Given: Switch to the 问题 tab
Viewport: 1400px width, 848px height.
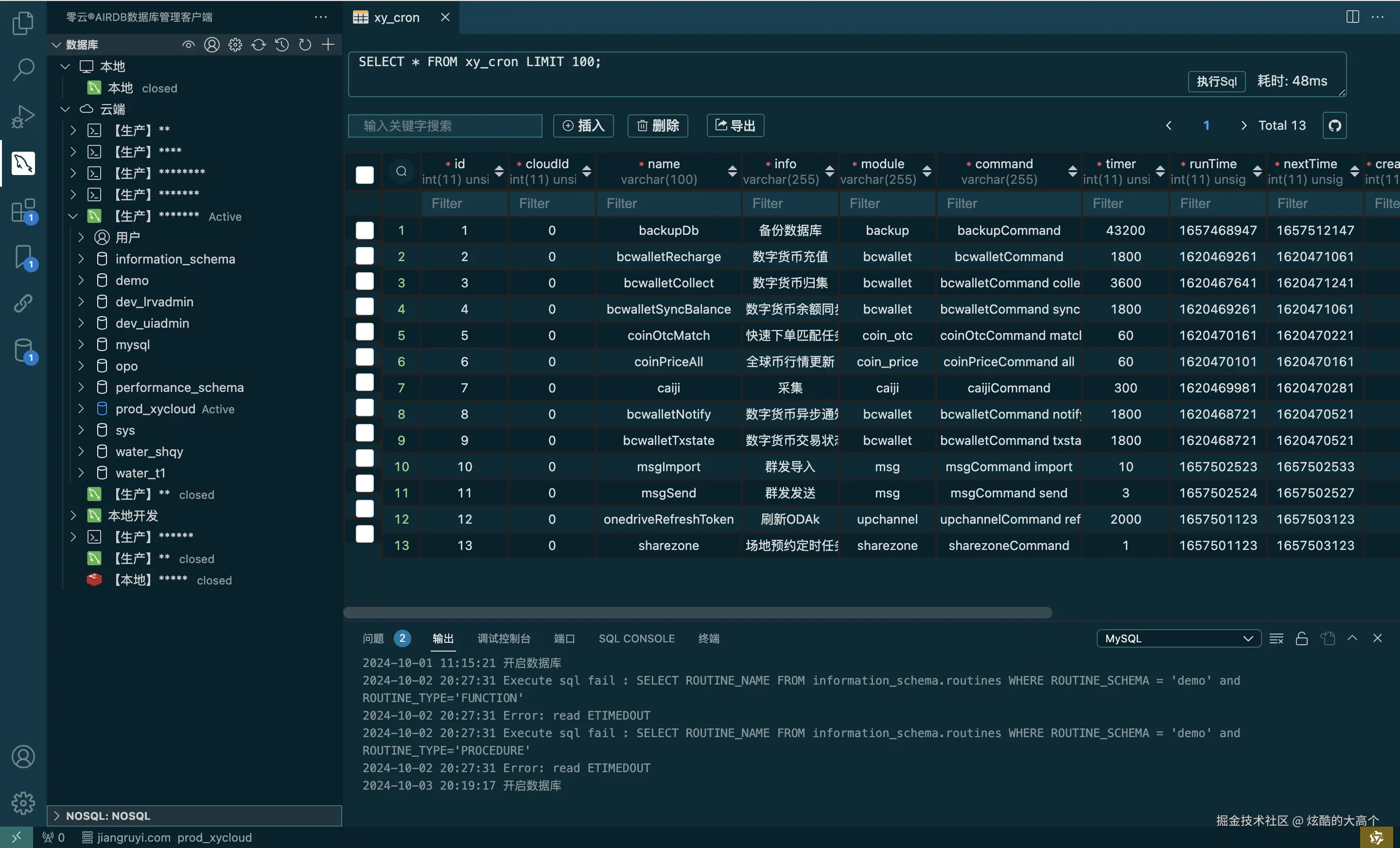Looking at the screenshot, I should (x=373, y=638).
